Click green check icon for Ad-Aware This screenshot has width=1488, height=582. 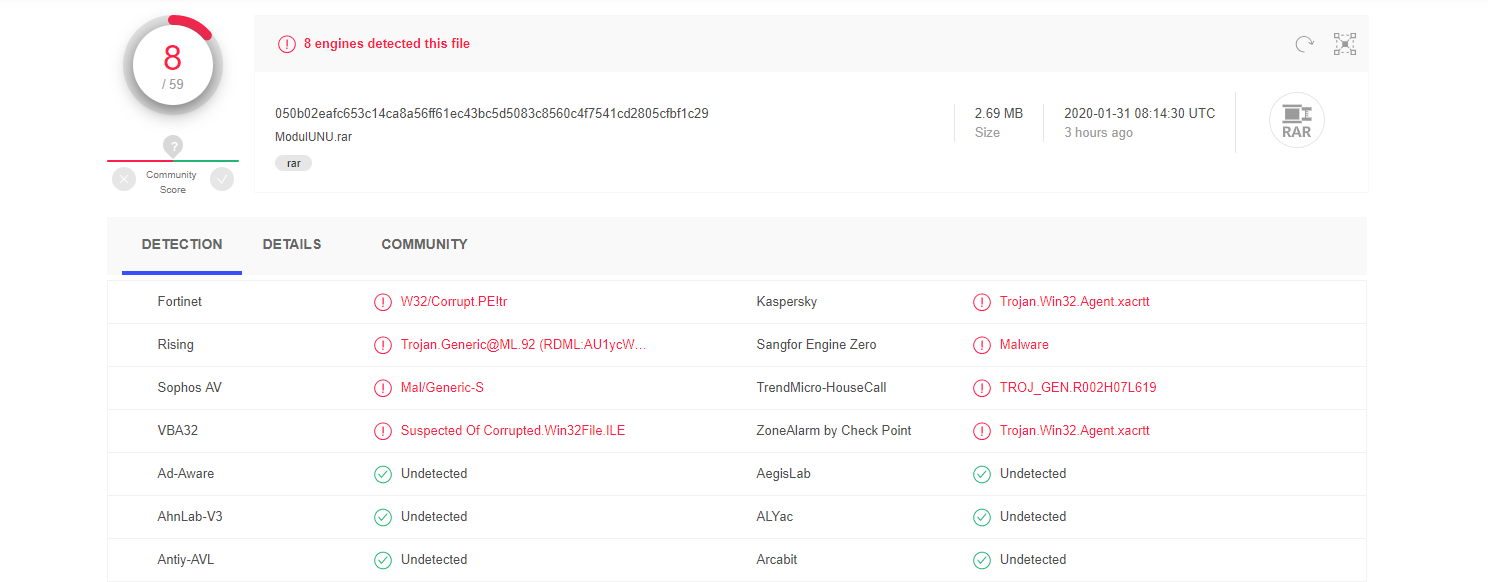pyautogui.click(x=382, y=474)
